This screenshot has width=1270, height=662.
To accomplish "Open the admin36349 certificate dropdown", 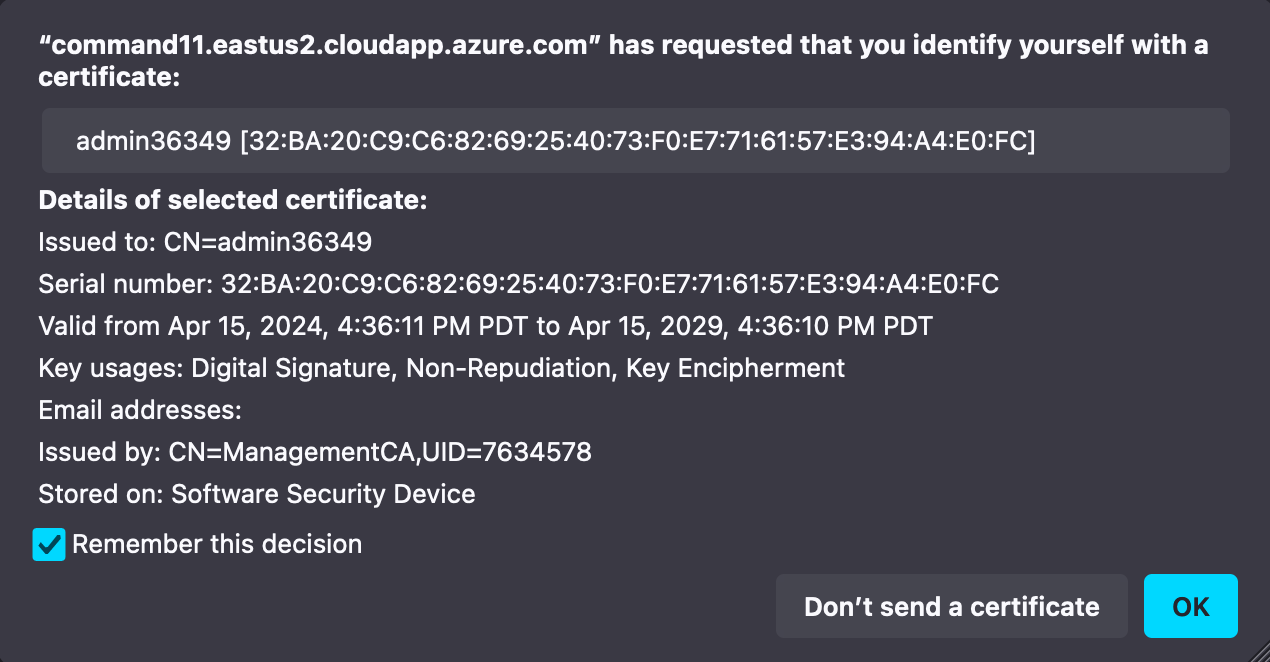I will pos(635,141).
